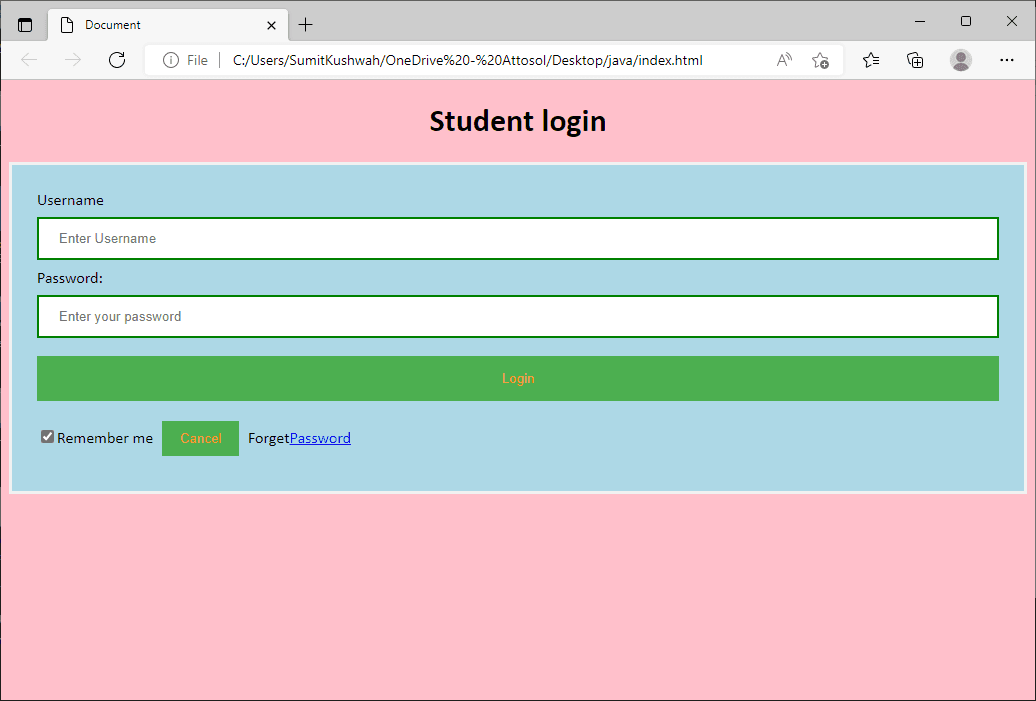Focus the Enter your password field
The width and height of the screenshot is (1036, 701).
(518, 317)
